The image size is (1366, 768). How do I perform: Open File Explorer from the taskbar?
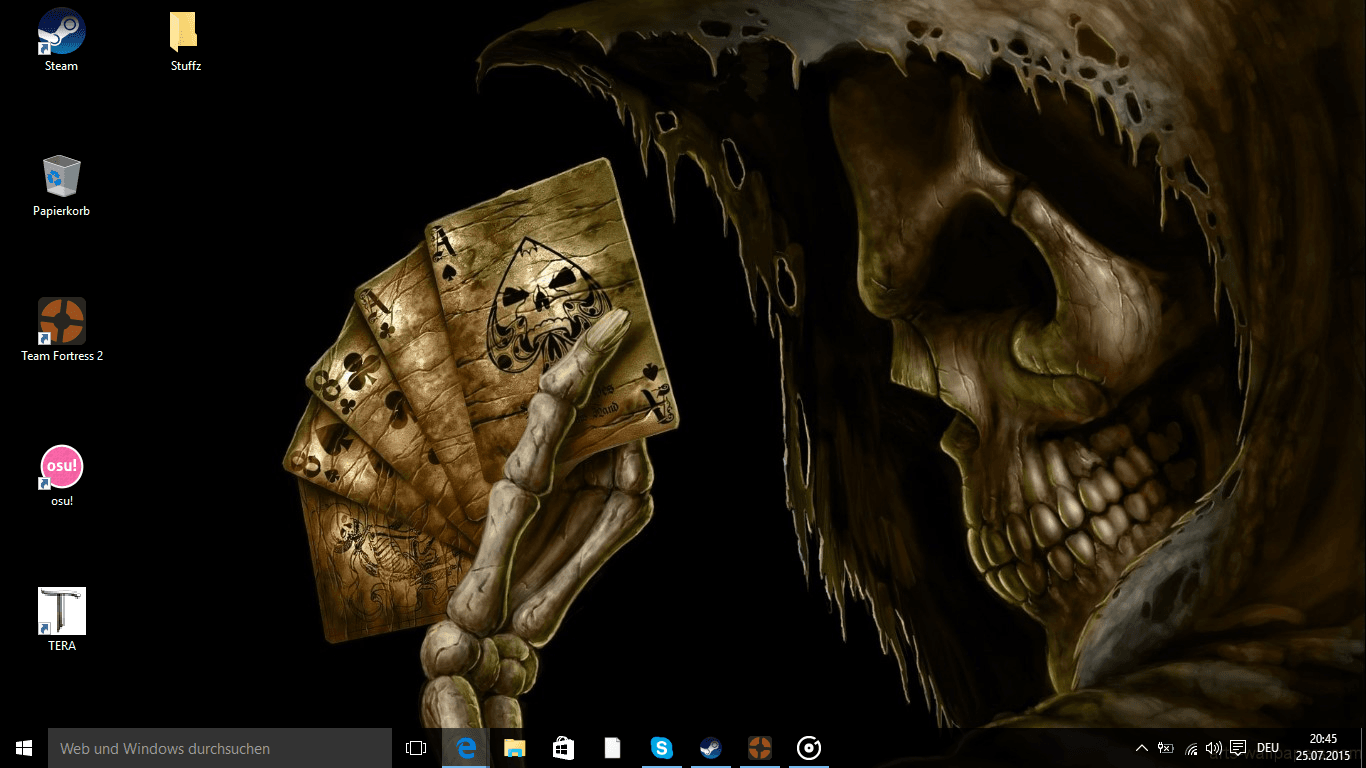click(514, 748)
